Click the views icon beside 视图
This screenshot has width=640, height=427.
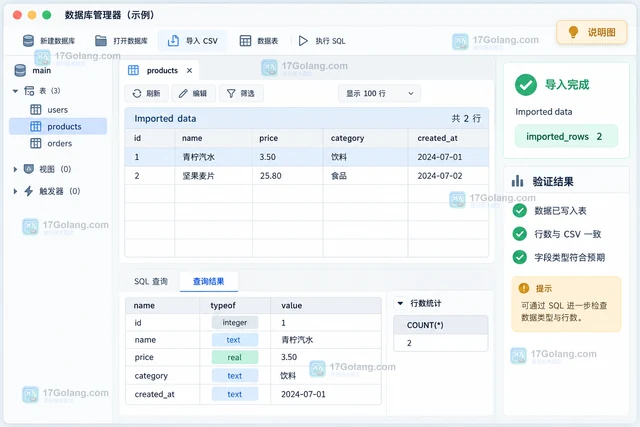coord(29,169)
